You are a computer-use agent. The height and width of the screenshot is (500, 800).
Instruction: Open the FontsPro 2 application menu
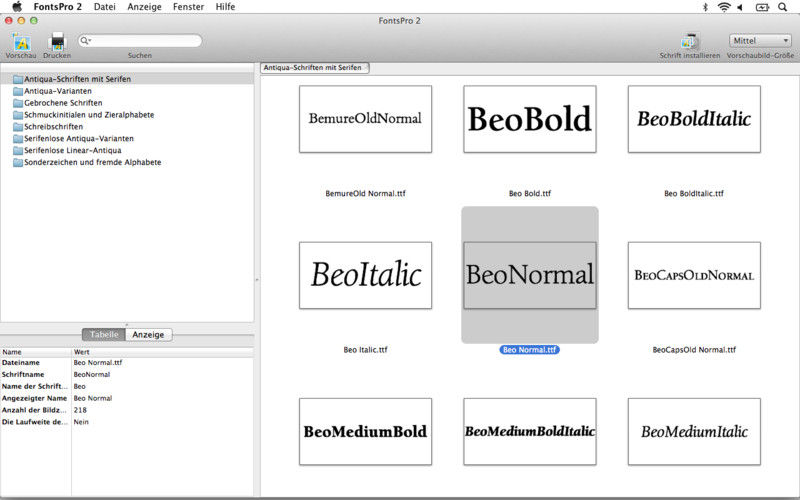pyautogui.click(x=58, y=7)
